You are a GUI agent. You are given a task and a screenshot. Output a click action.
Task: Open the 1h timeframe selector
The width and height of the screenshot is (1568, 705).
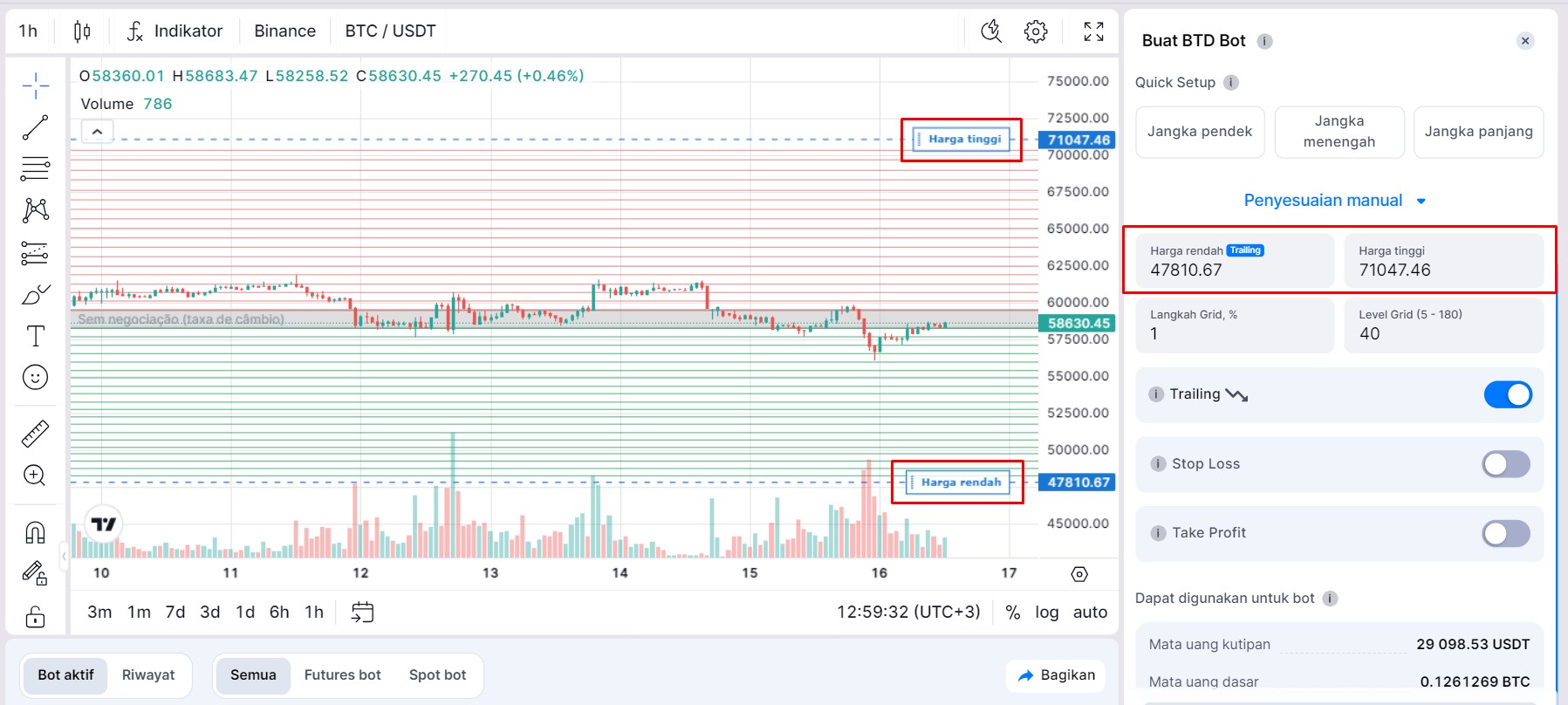click(x=28, y=31)
